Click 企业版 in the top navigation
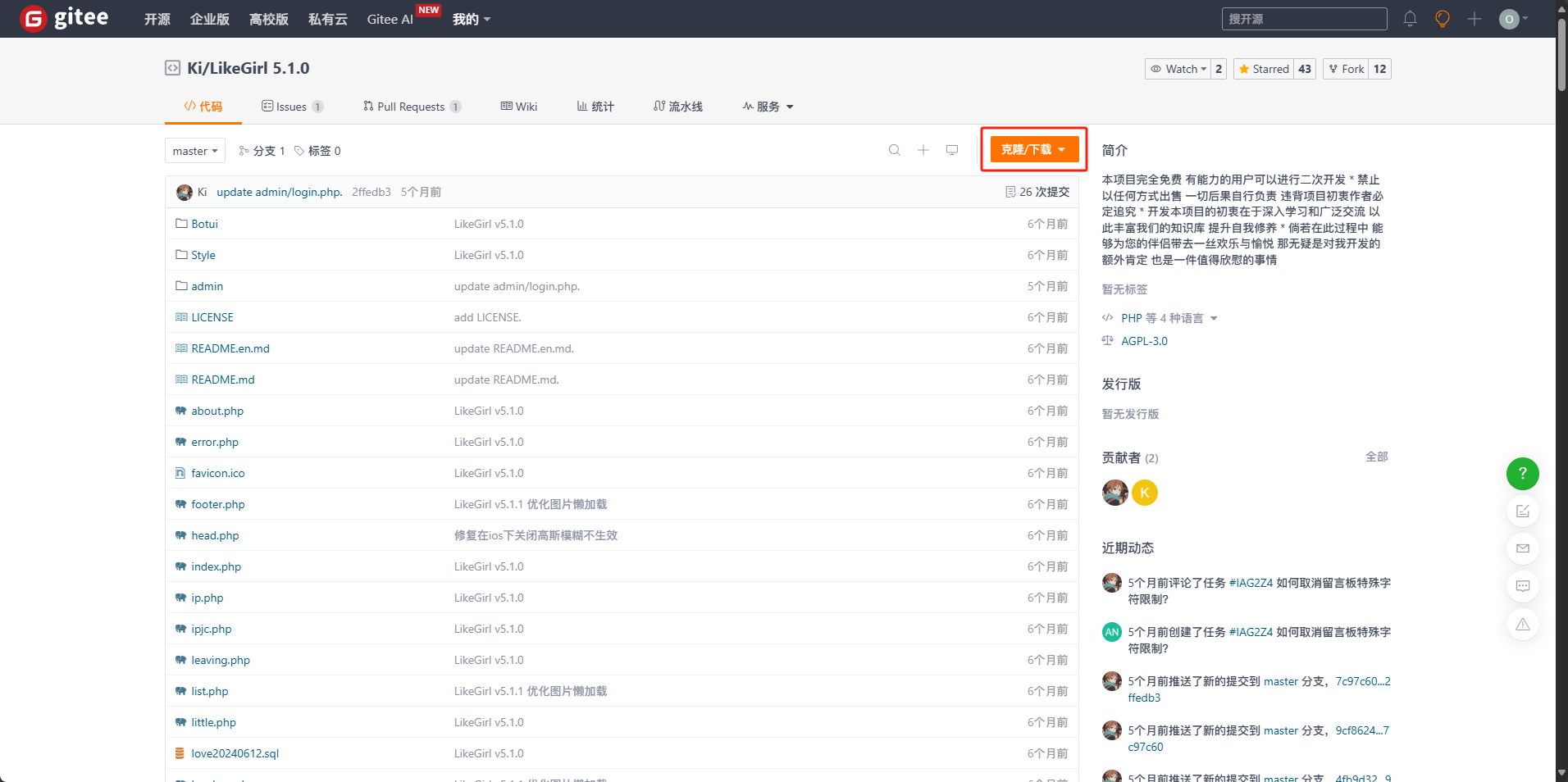The image size is (1568, 782). tap(210, 19)
